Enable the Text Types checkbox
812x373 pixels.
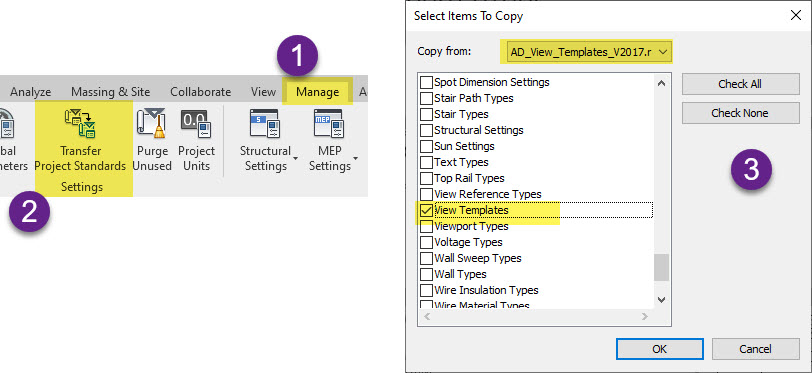426,162
